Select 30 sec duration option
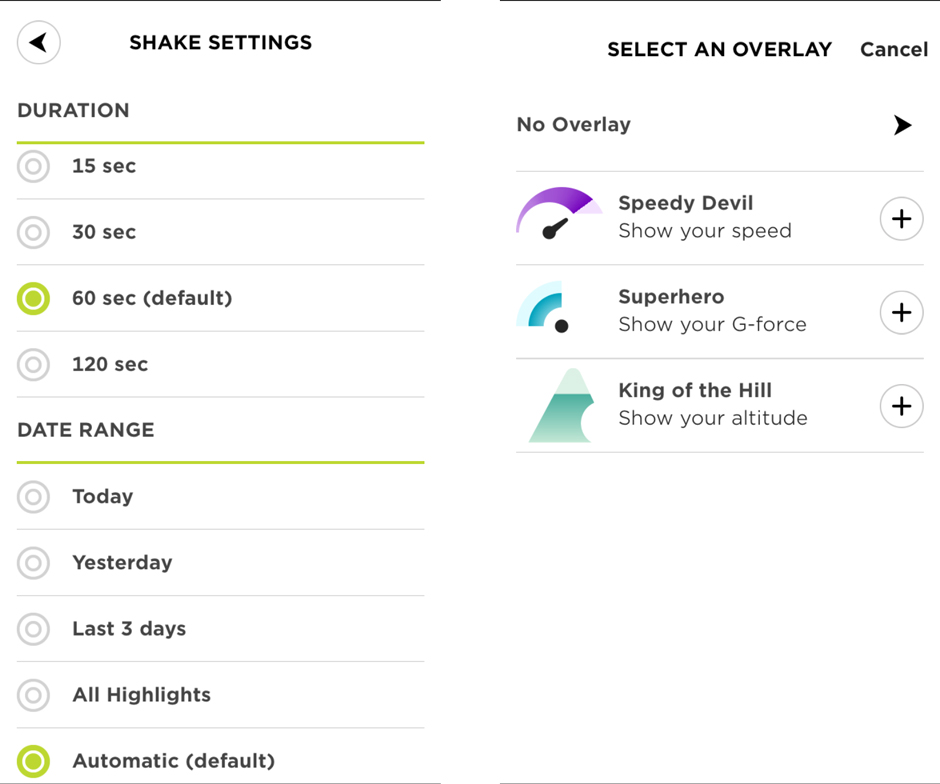The height and width of the screenshot is (784, 940). (34, 232)
